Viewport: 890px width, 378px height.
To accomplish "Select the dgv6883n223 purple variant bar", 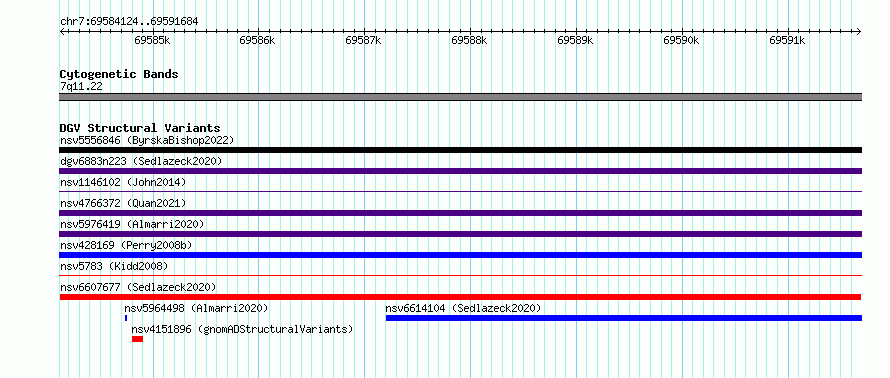I will 460,171.
